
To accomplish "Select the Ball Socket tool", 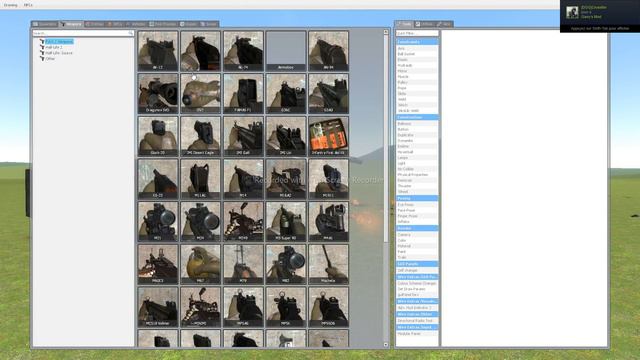I will pos(417,54).
